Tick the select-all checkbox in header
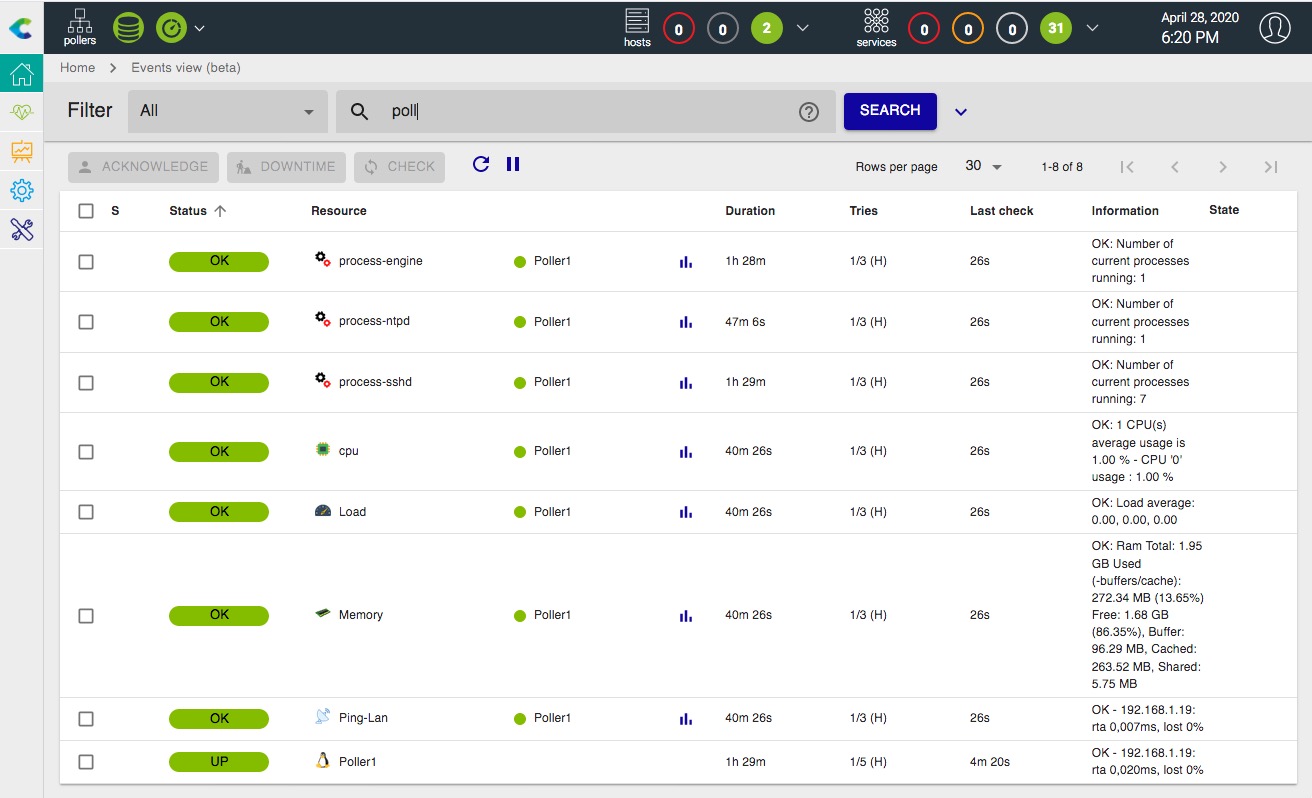The width and height of the screenshot is (1312, 798). [86, 211]
